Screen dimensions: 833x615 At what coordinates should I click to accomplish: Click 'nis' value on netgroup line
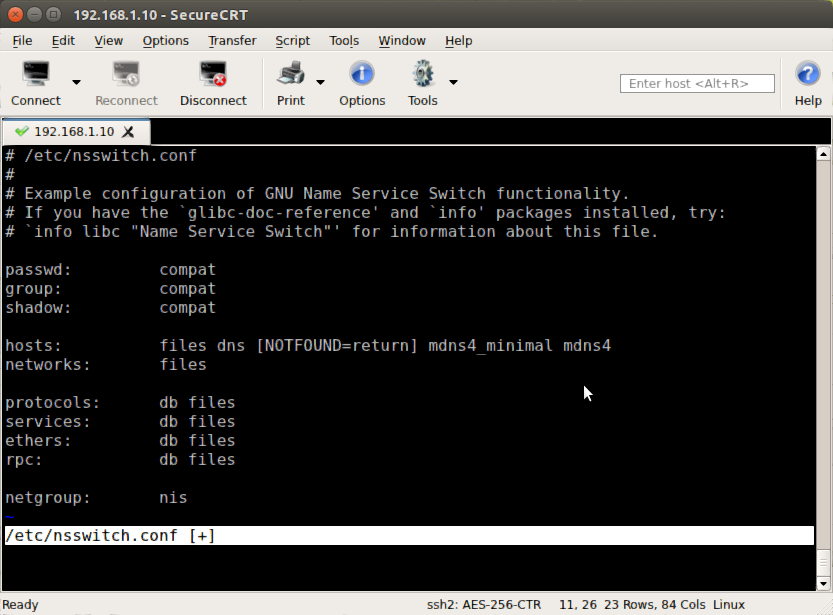[x=173, y=498]
